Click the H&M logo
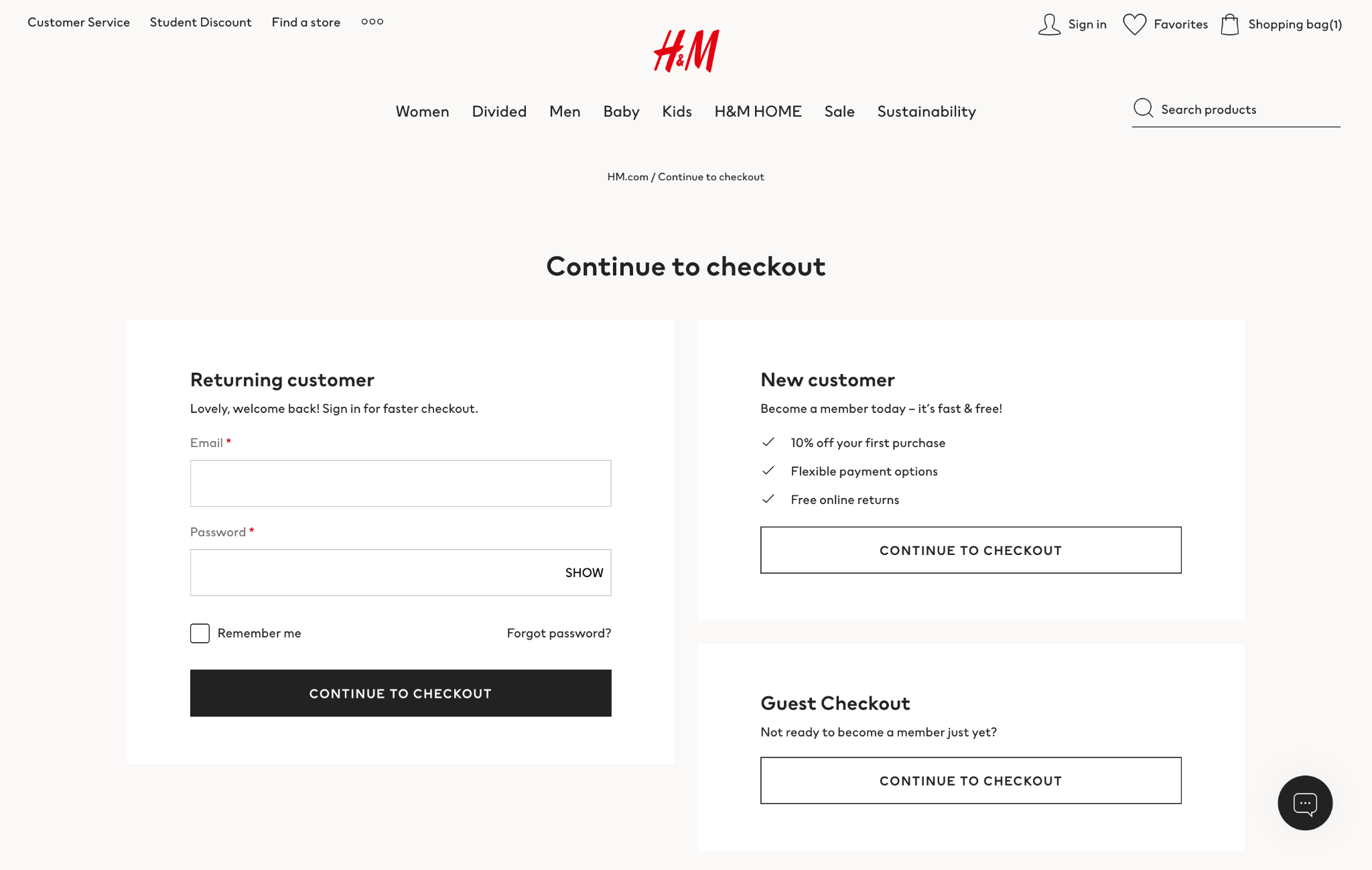 pos(685,50)
